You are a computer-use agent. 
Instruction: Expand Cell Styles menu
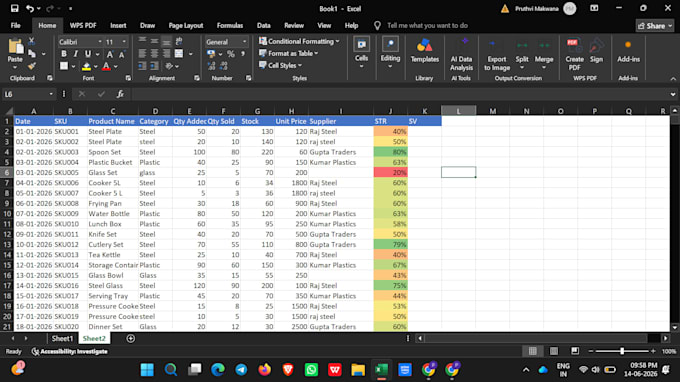click(280, 65)
